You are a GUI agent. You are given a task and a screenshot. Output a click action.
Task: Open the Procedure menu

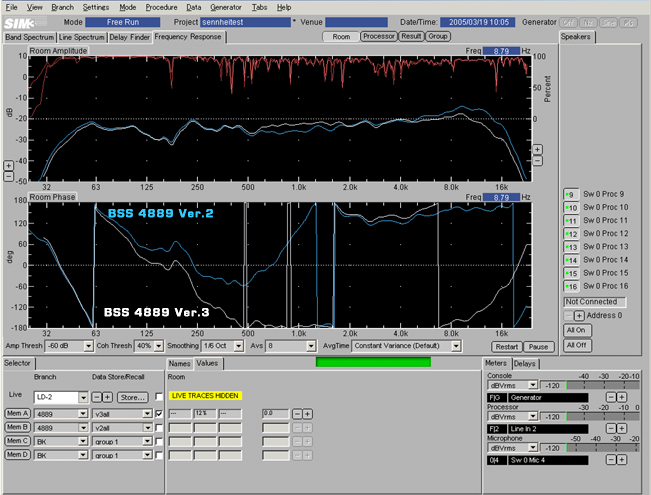point(161,7)
